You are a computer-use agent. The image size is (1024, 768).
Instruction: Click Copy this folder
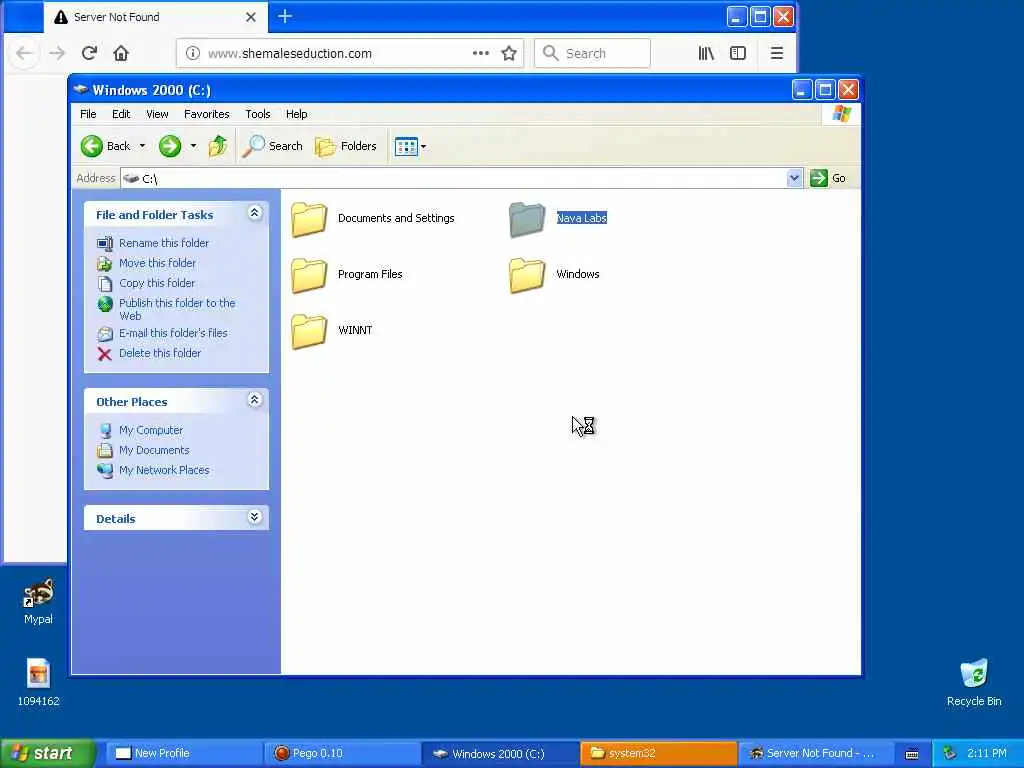coord(157,283)
